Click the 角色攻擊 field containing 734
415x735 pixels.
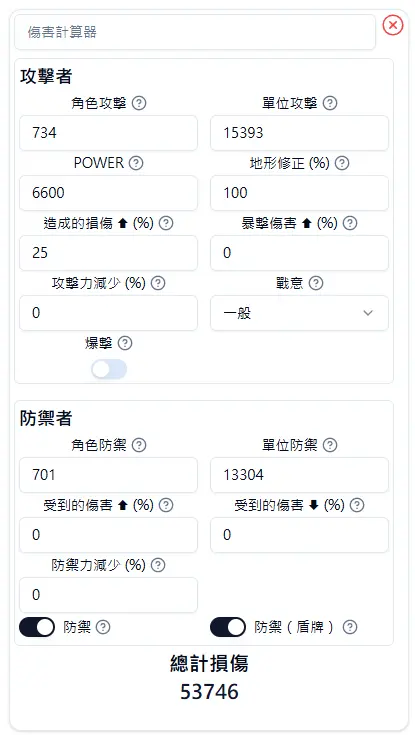(x=108, y=133)
